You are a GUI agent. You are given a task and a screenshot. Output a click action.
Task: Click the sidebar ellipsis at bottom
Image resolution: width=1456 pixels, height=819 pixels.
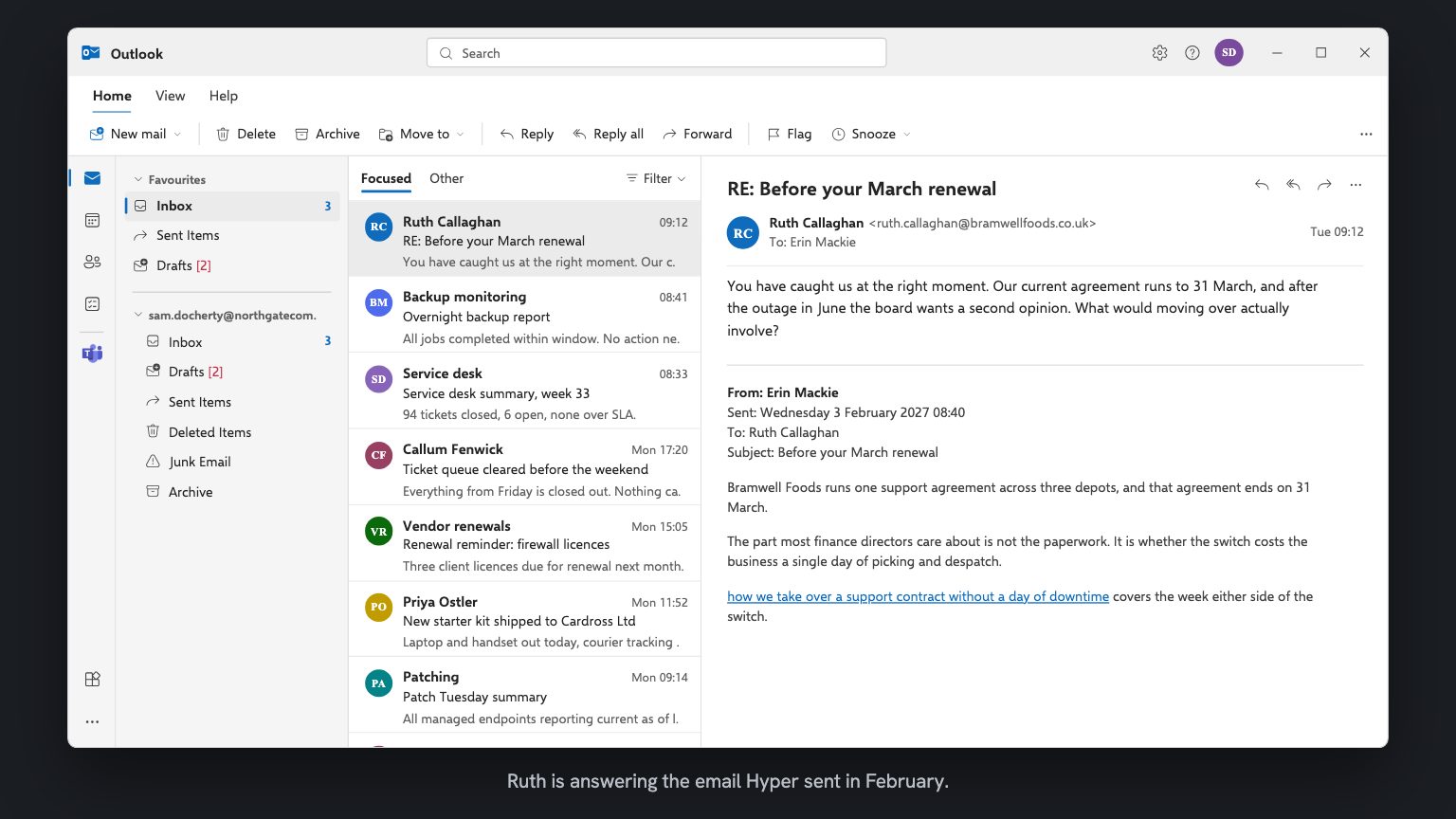point(92,722)
